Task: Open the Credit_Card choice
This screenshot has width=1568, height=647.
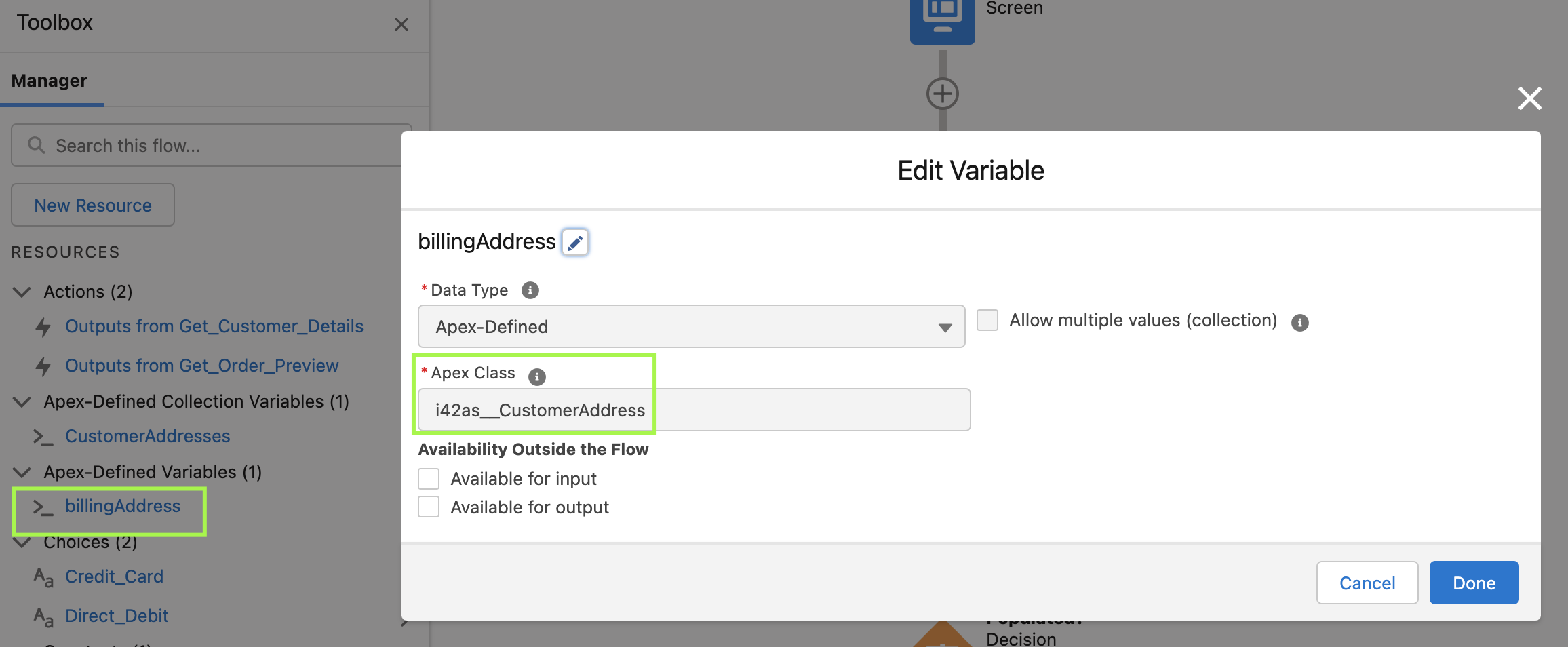Action: coord(114,577)
